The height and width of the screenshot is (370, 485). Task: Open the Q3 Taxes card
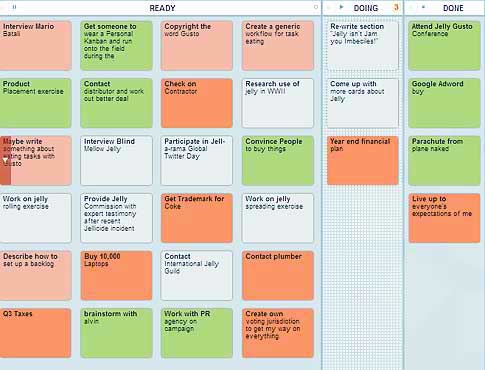(x=35, y=333)
